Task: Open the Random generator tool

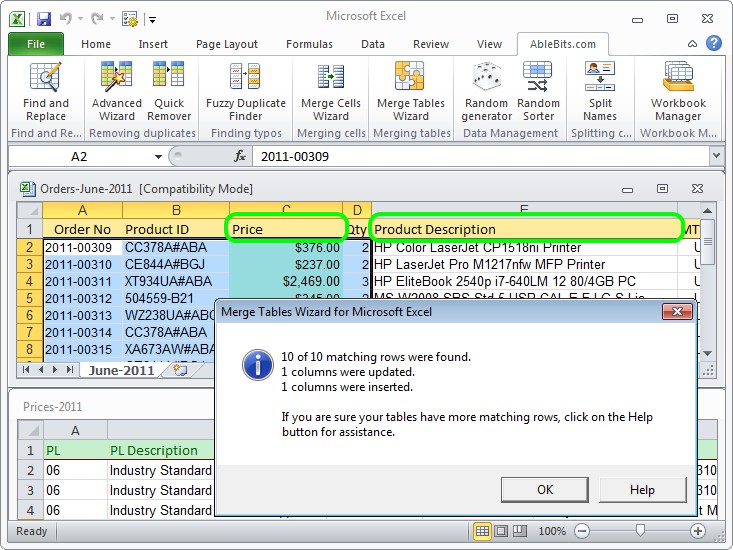Action: pos(486,92)
